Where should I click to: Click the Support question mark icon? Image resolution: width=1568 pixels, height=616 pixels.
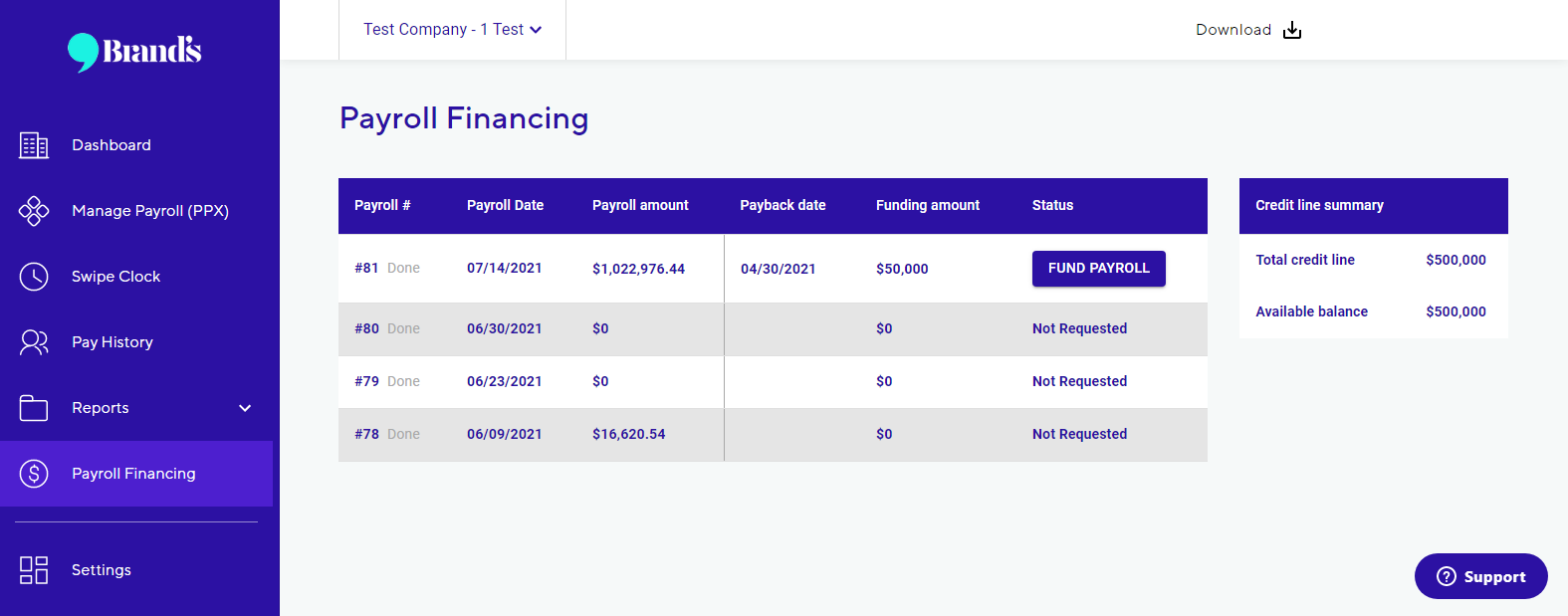point(1447,576)
